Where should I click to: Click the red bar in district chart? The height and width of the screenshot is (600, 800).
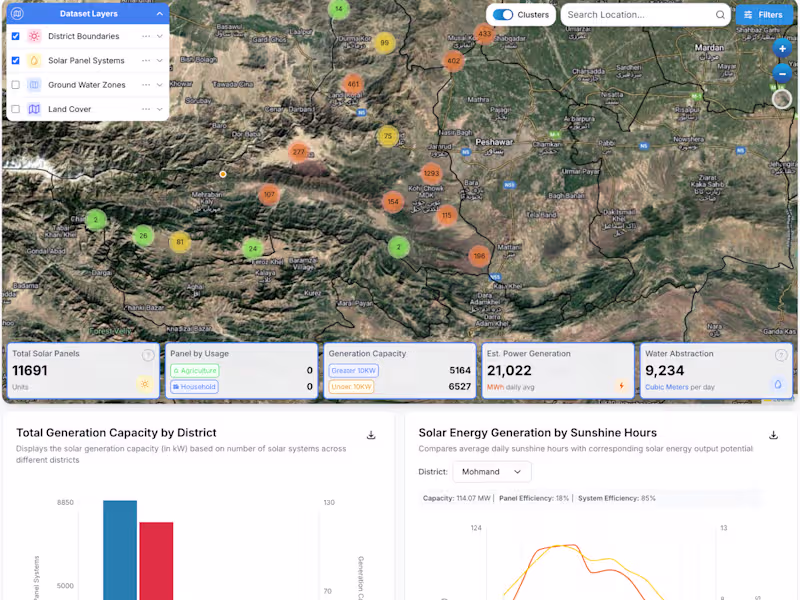156,561
